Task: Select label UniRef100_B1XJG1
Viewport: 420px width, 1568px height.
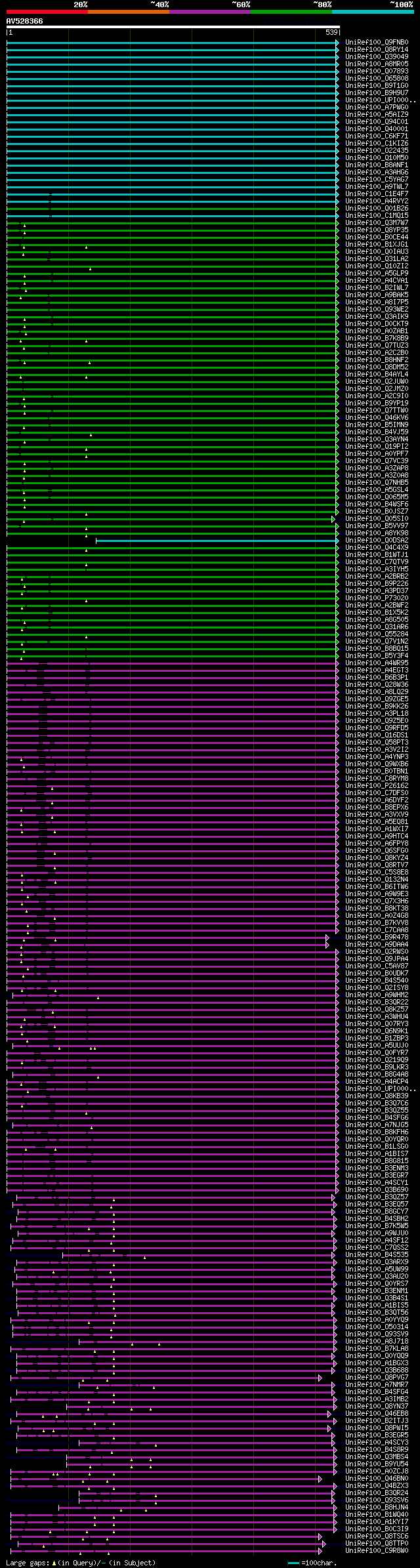Action: [377, 245]
